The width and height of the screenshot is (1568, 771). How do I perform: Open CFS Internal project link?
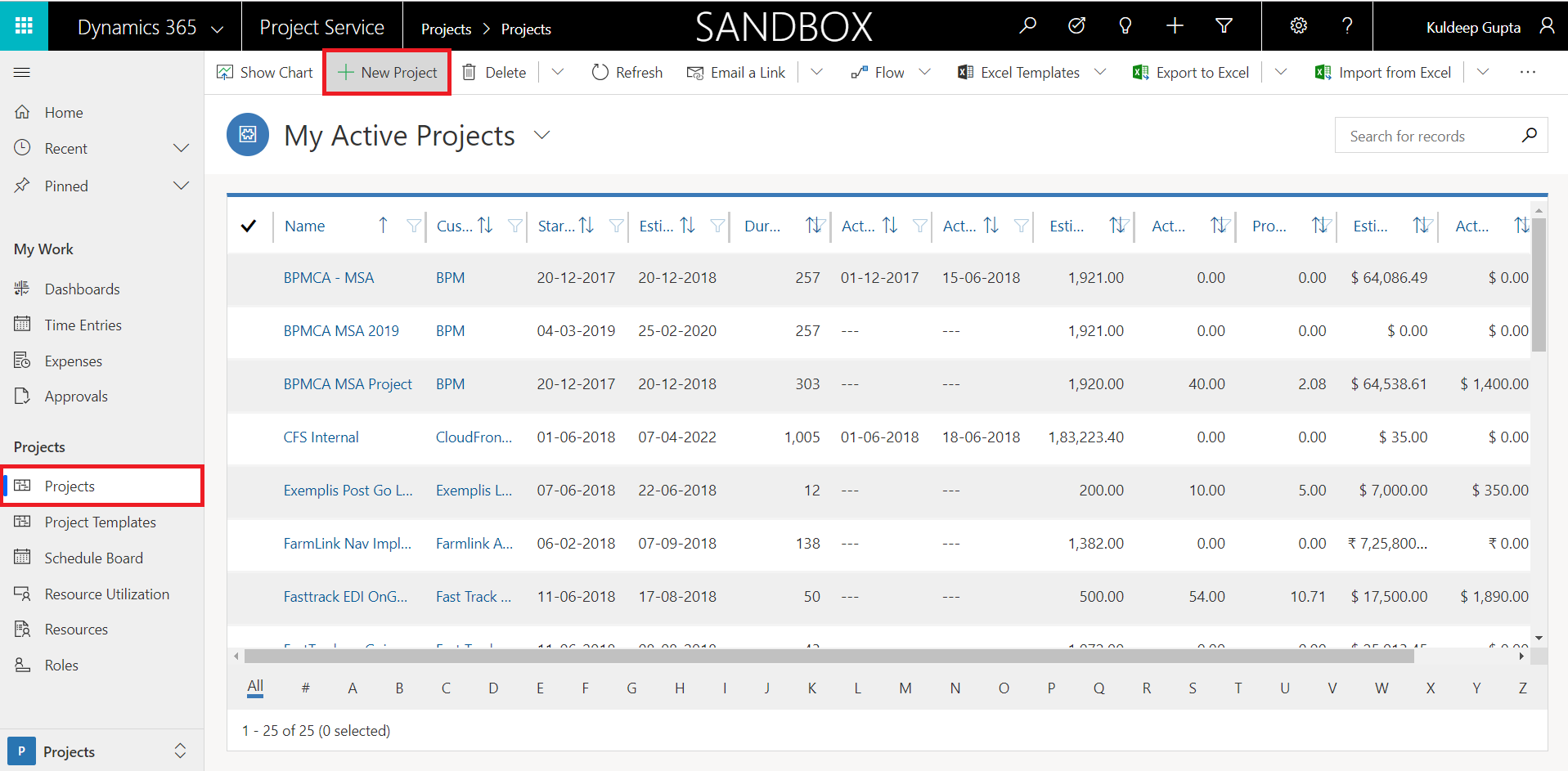coord(321,437)
